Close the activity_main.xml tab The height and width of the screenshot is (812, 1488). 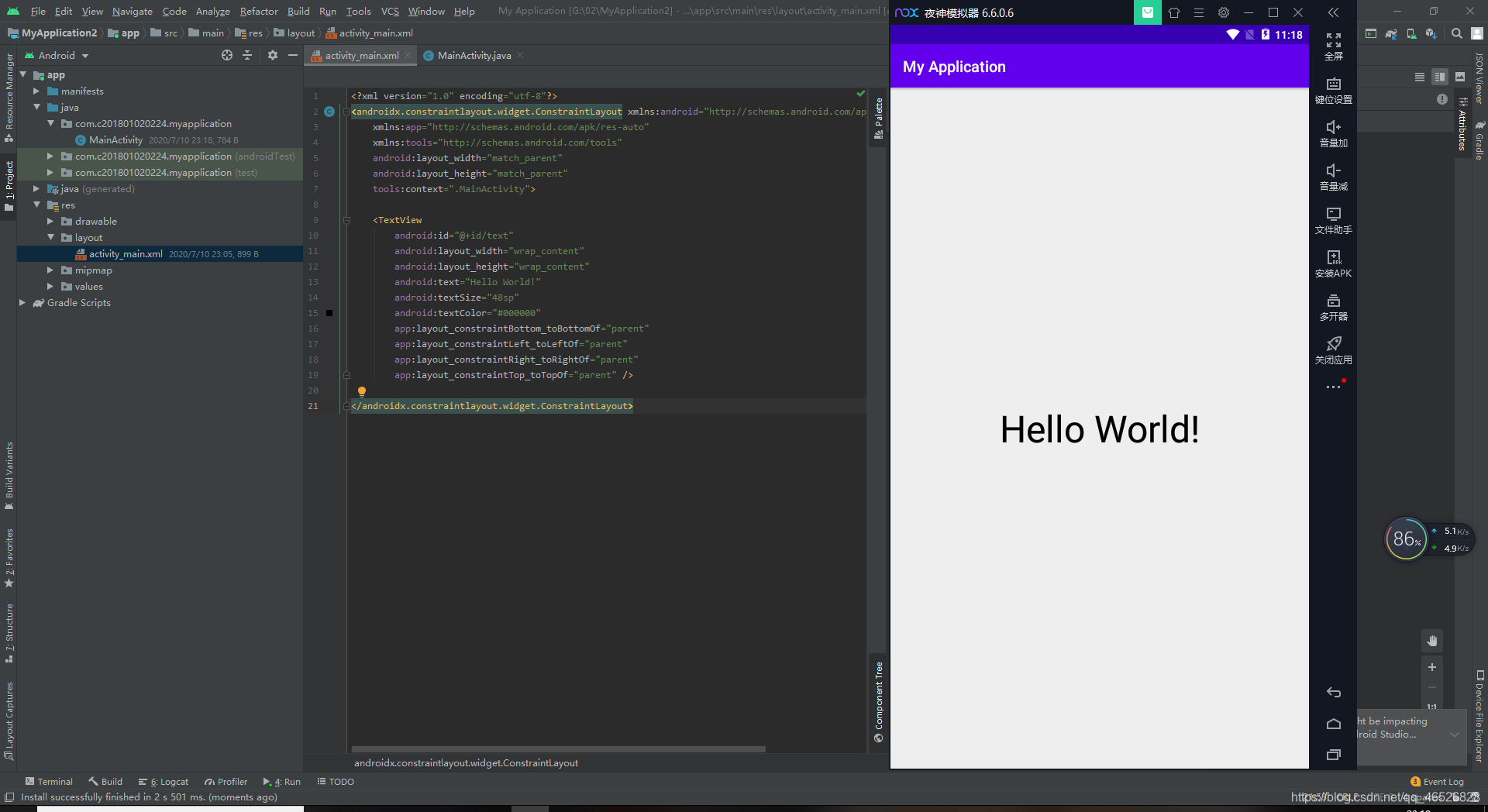point(408,55)
